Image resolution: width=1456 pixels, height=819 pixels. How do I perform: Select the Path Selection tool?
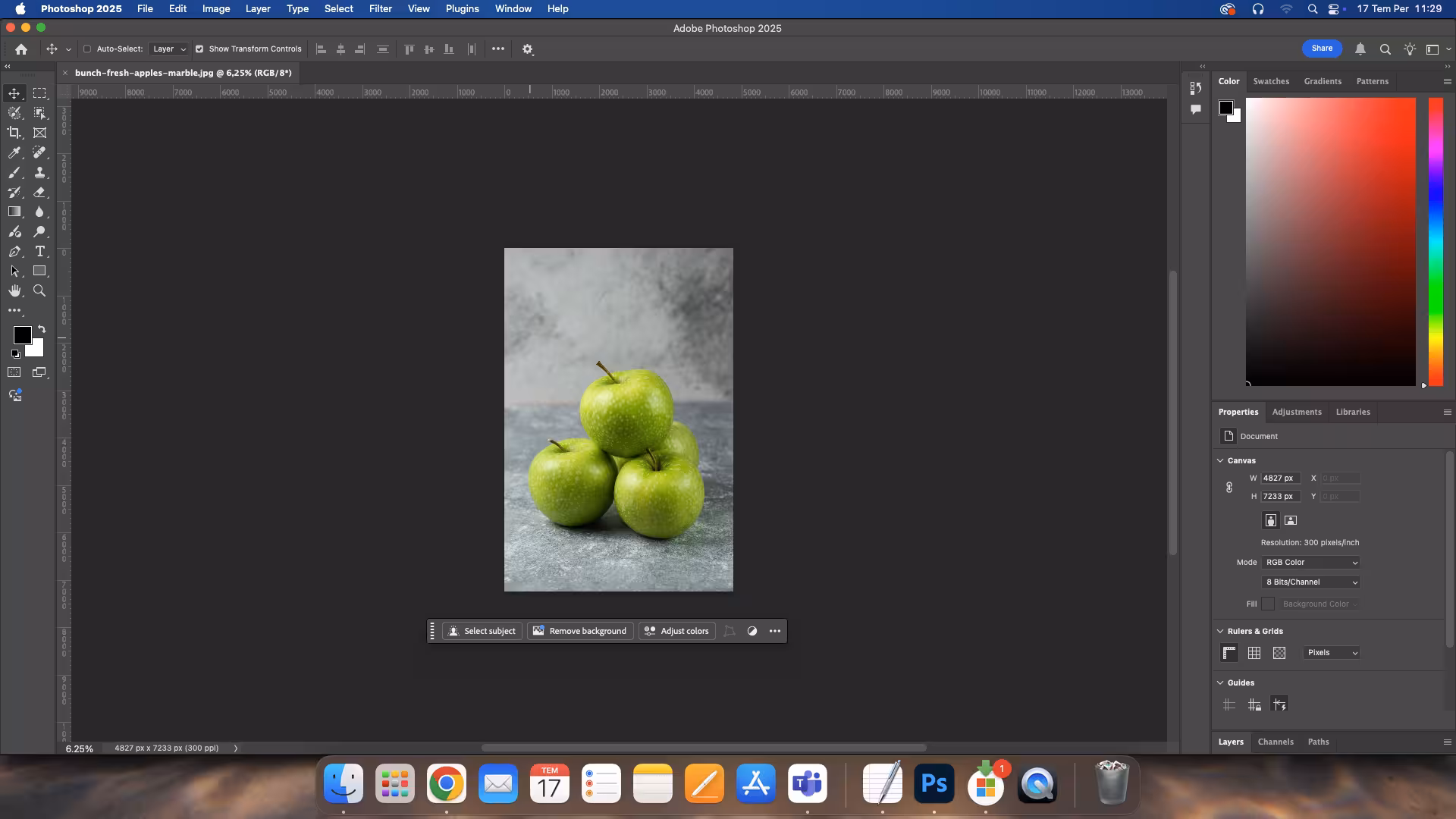click(x=14, y=271)
